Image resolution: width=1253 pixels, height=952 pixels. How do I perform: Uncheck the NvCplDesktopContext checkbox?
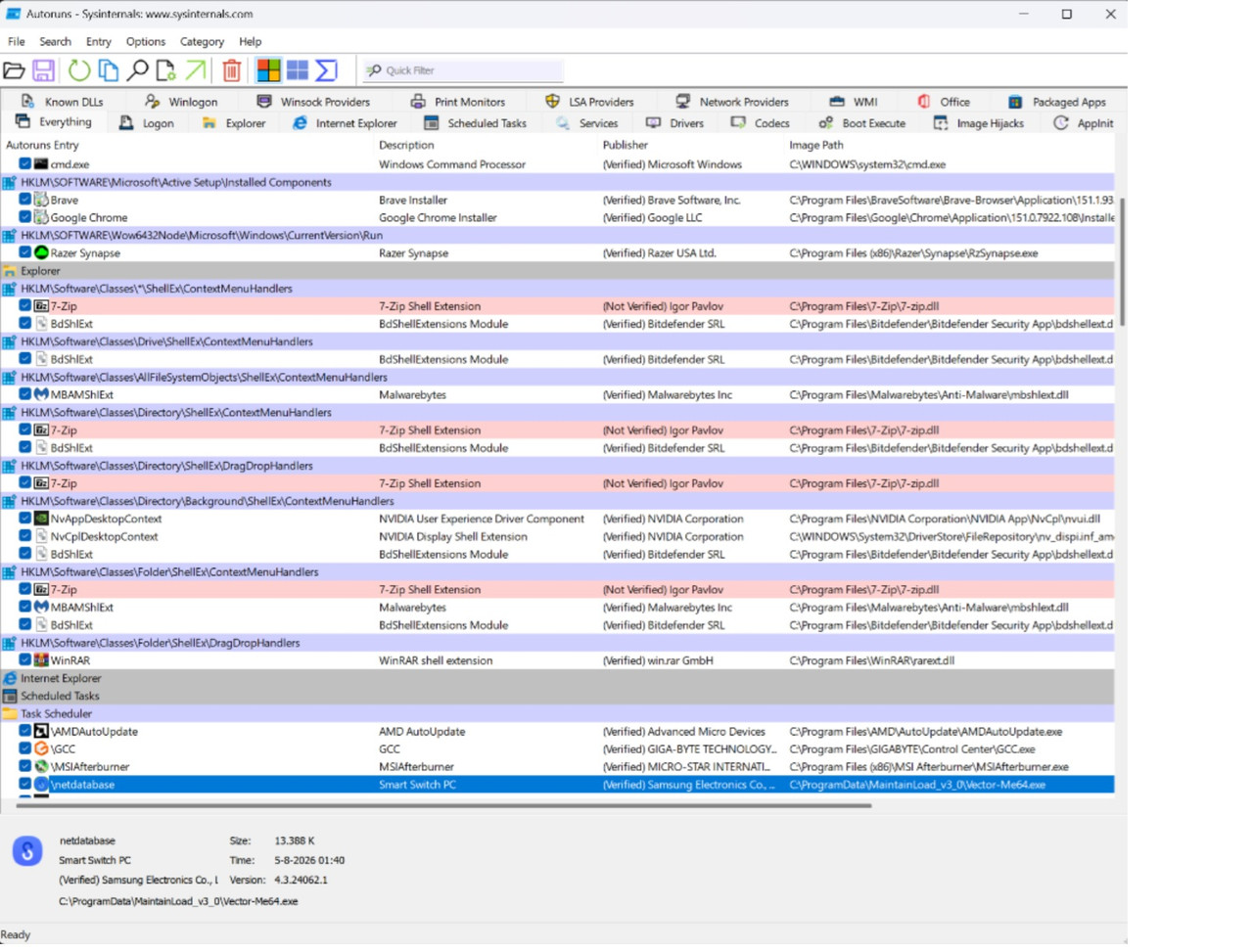(25, 536)
